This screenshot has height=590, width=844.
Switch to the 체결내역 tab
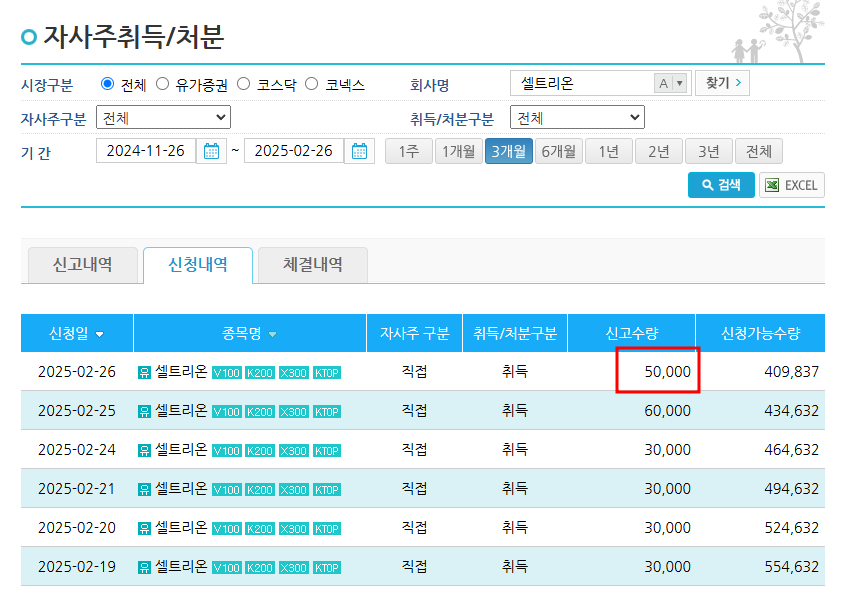[313, 265]
